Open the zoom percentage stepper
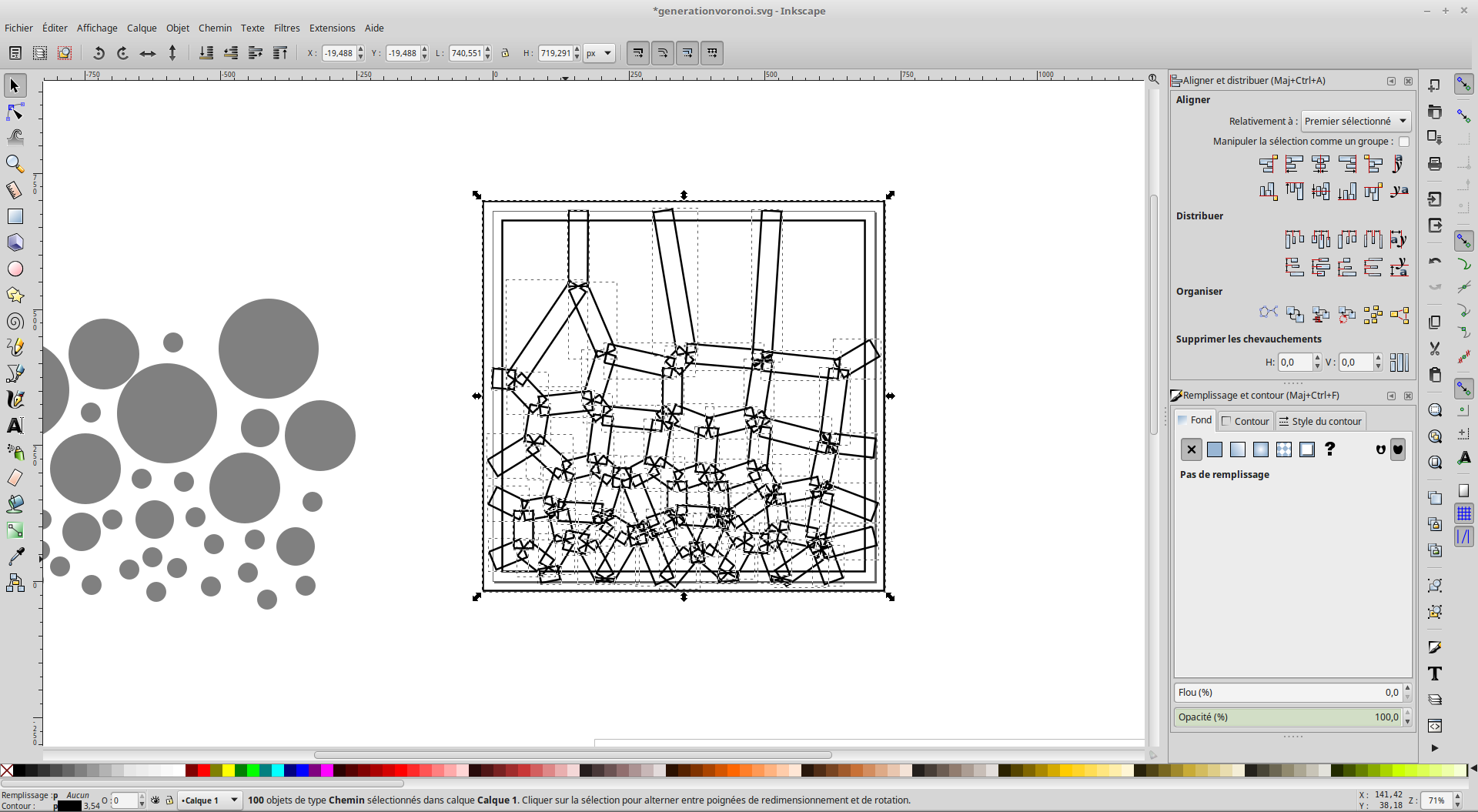 pos(1457,800)
